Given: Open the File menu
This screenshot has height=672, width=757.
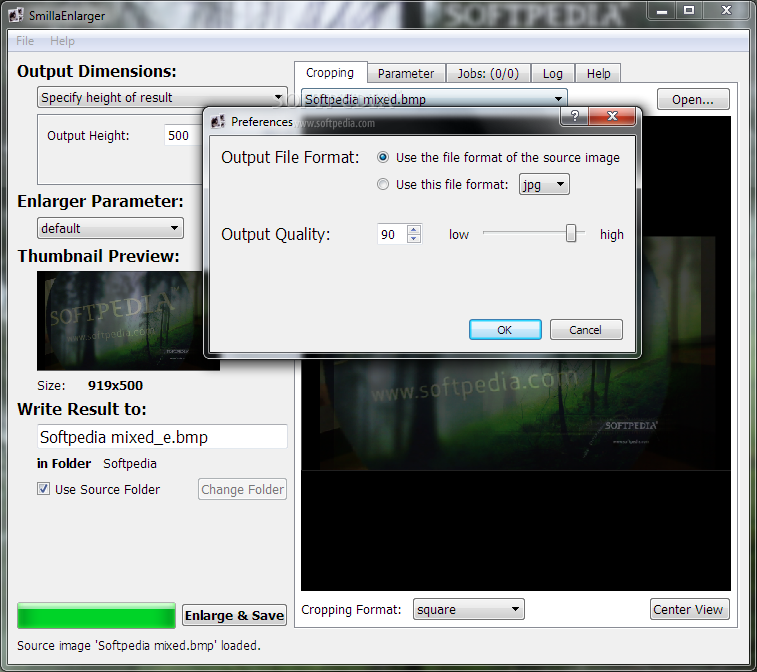Looking at the screenshot, I should [25, 41].
